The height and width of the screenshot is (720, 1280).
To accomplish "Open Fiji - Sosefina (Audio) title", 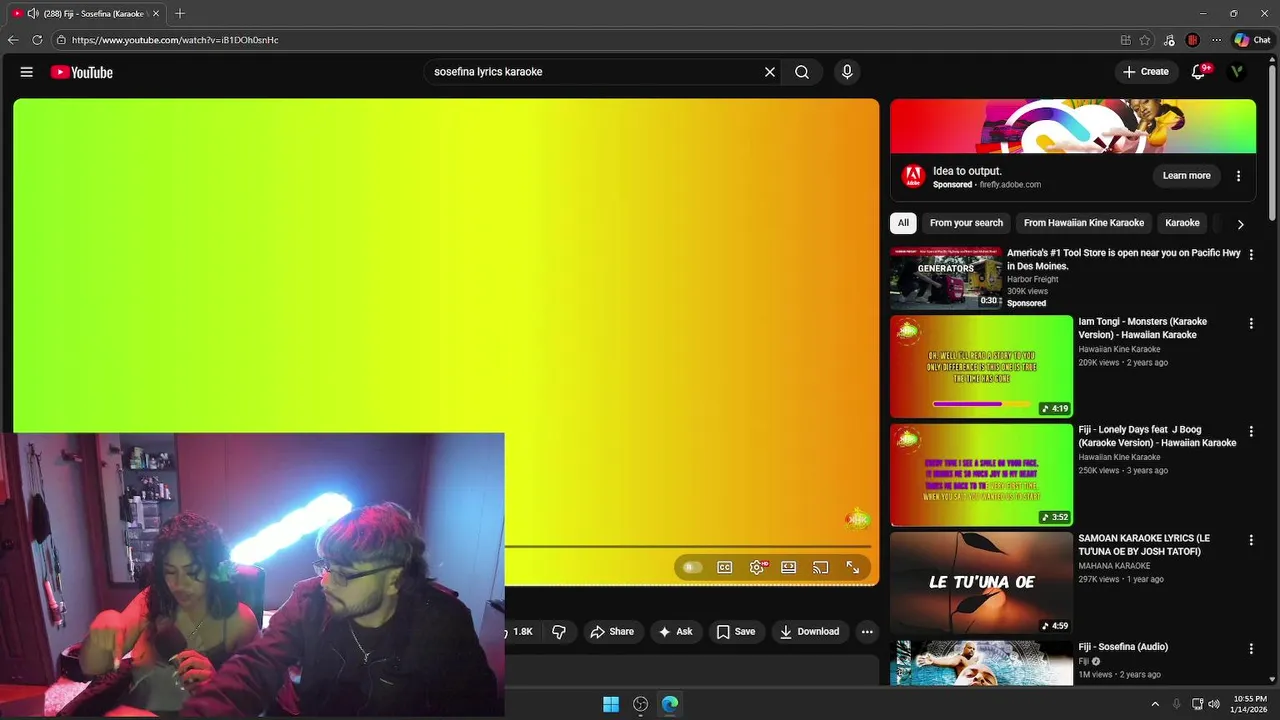I will [1123, 647].
